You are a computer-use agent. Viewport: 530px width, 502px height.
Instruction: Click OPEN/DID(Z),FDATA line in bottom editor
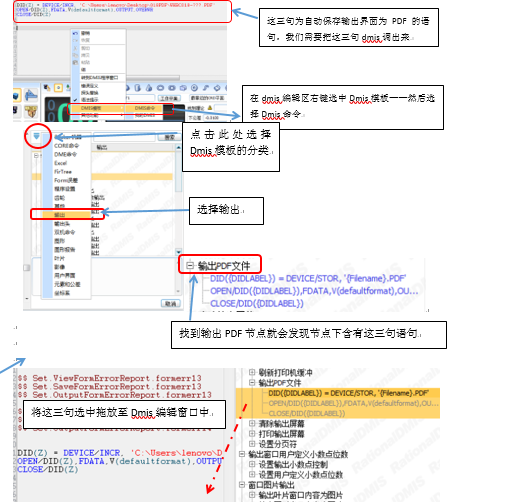[120, 461]
